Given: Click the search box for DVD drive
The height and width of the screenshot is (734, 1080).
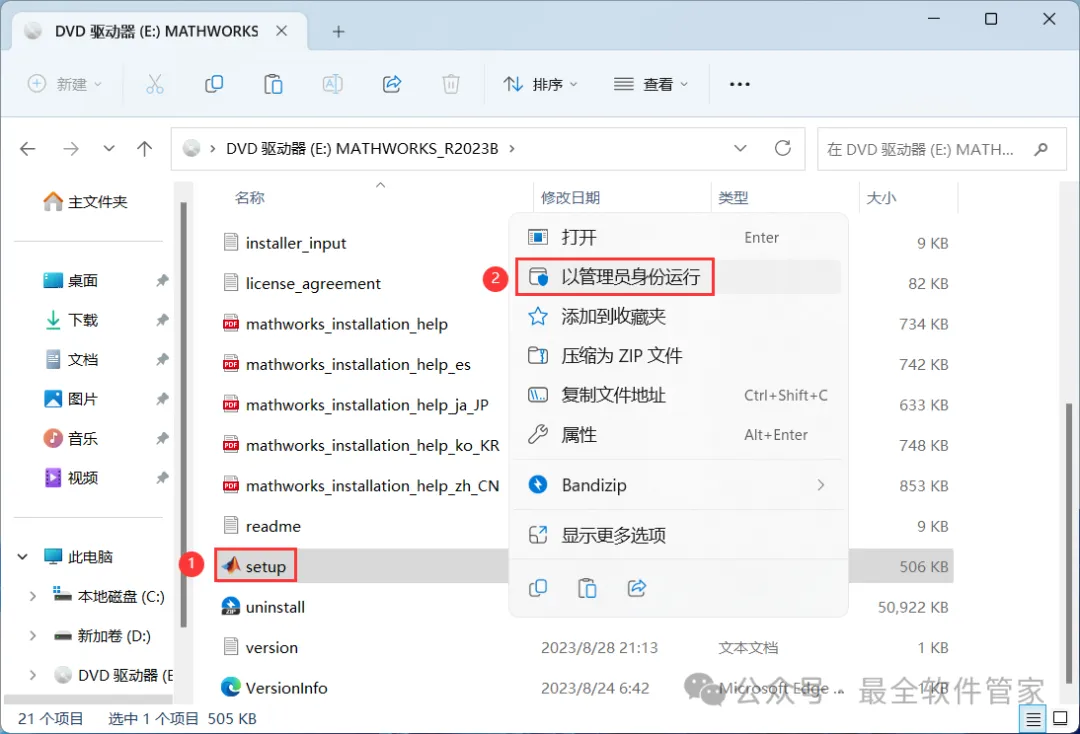Looking at the screenshot, I should click(x=942, y=149).
